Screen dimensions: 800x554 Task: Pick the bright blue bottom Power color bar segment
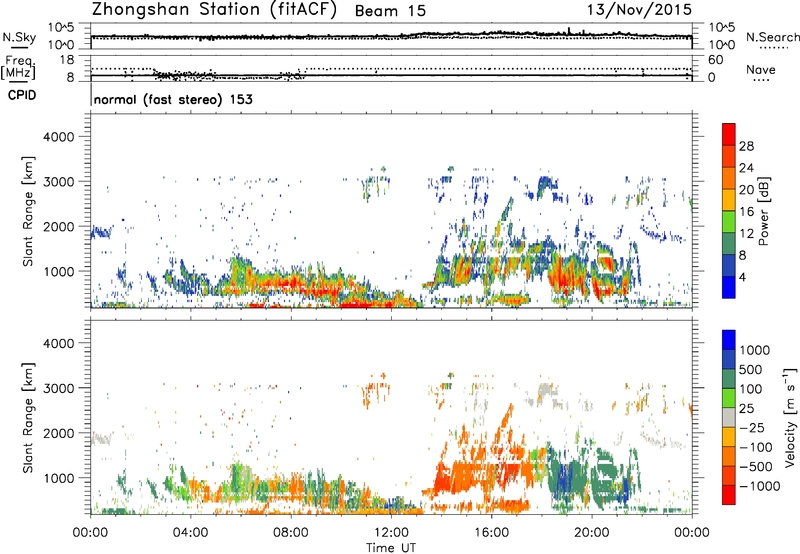tap(729, 287)
